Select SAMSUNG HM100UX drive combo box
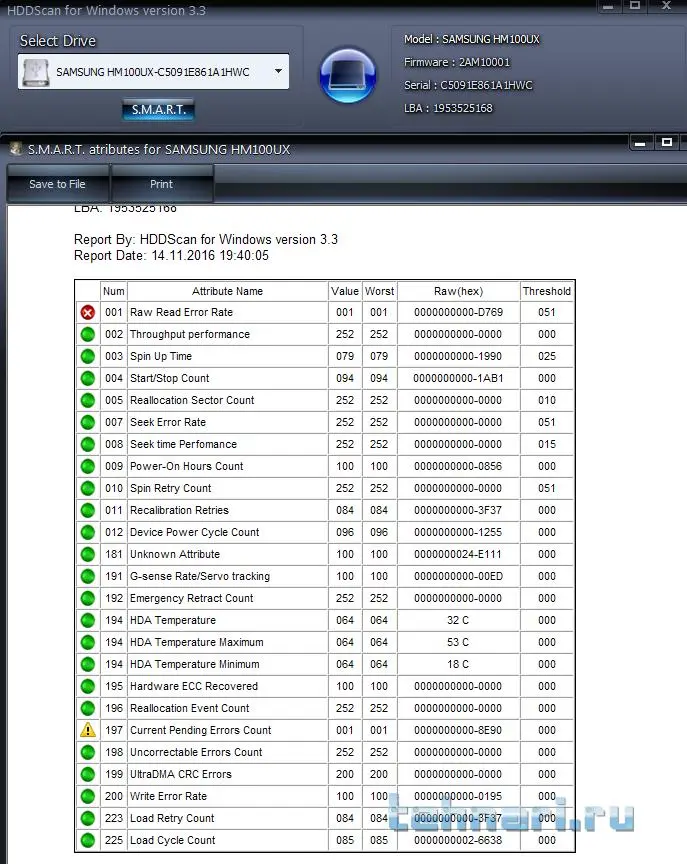The image size is (687, 864). click(153, 72)
